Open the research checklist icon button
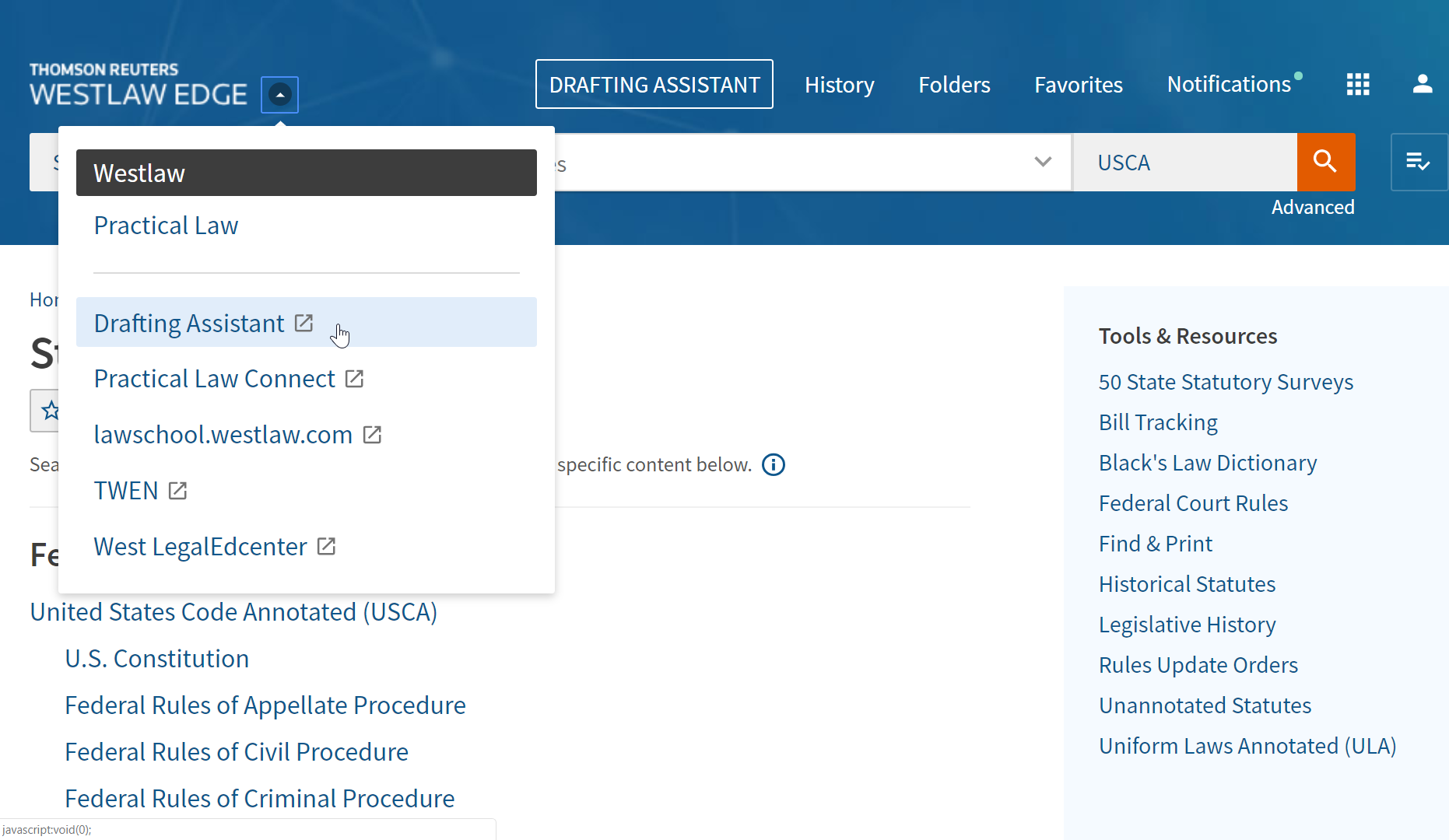The width and height of the screenshot is (1449, 840). (1419, 162)
